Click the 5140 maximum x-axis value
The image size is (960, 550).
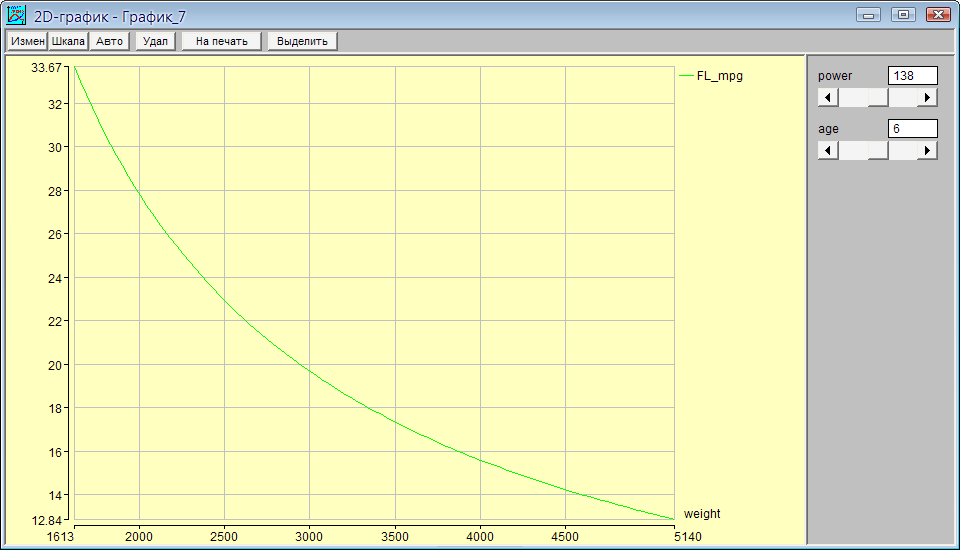(688, 537)
